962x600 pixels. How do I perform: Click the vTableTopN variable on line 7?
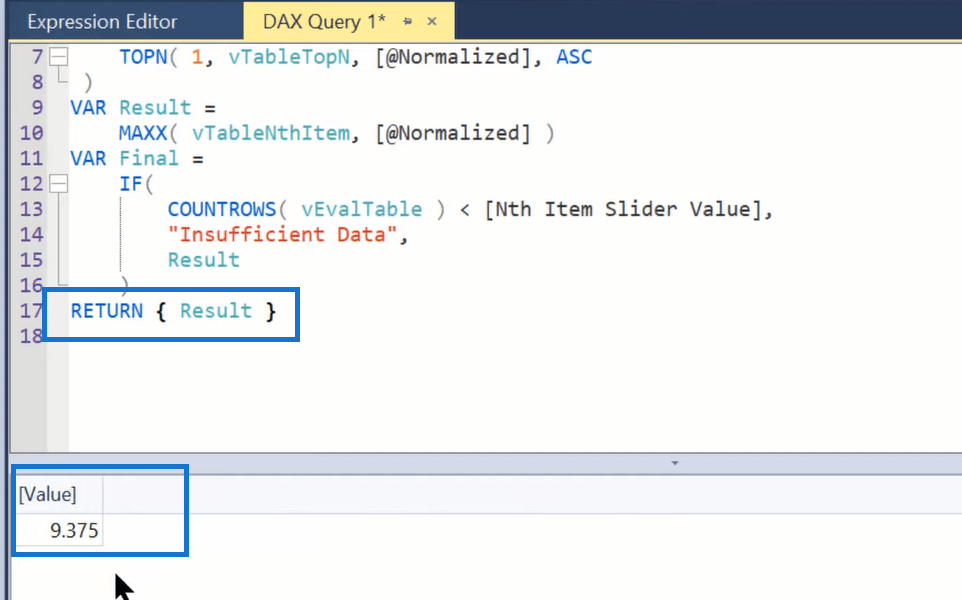[288, 57]
